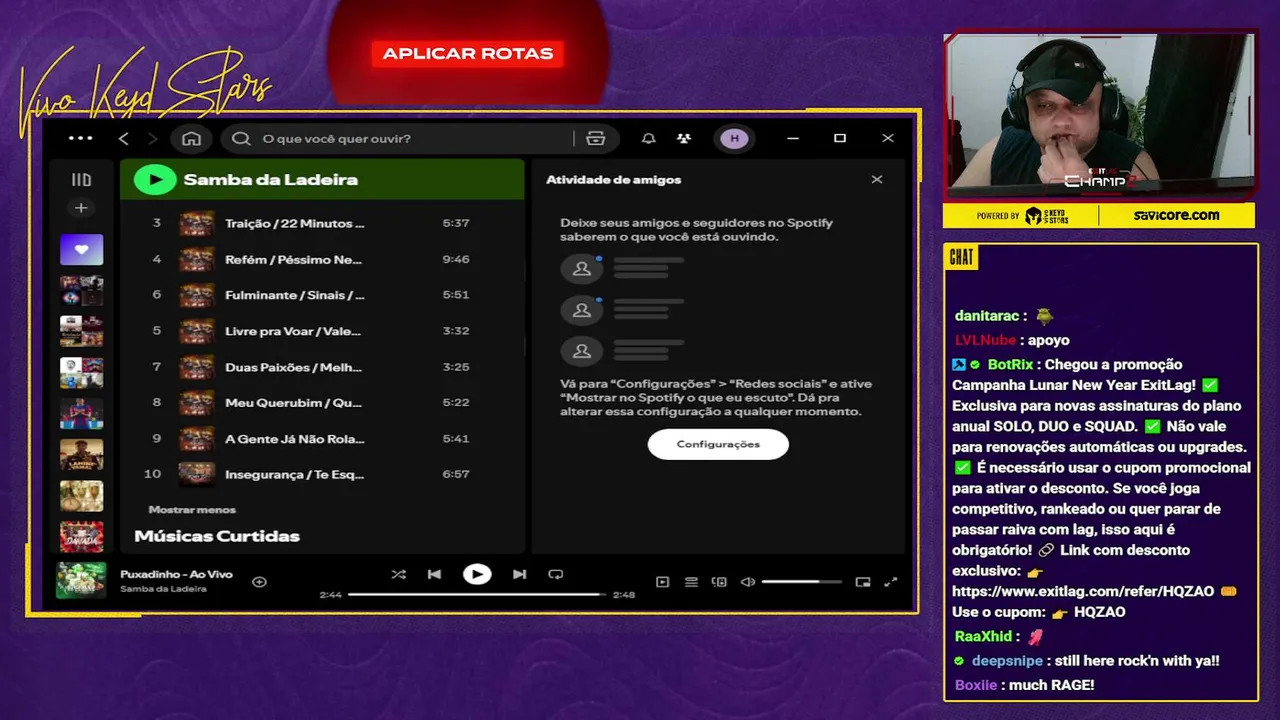Click the Configurações button
The width and height of the screenshot is (1280, 720).
[x=718, y=444]
